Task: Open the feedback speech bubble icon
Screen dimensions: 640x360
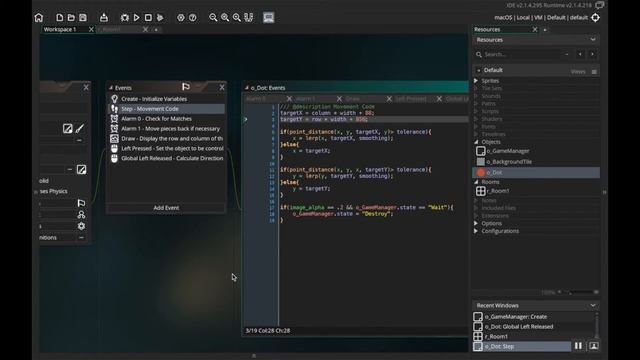Action: pos(600,5)
